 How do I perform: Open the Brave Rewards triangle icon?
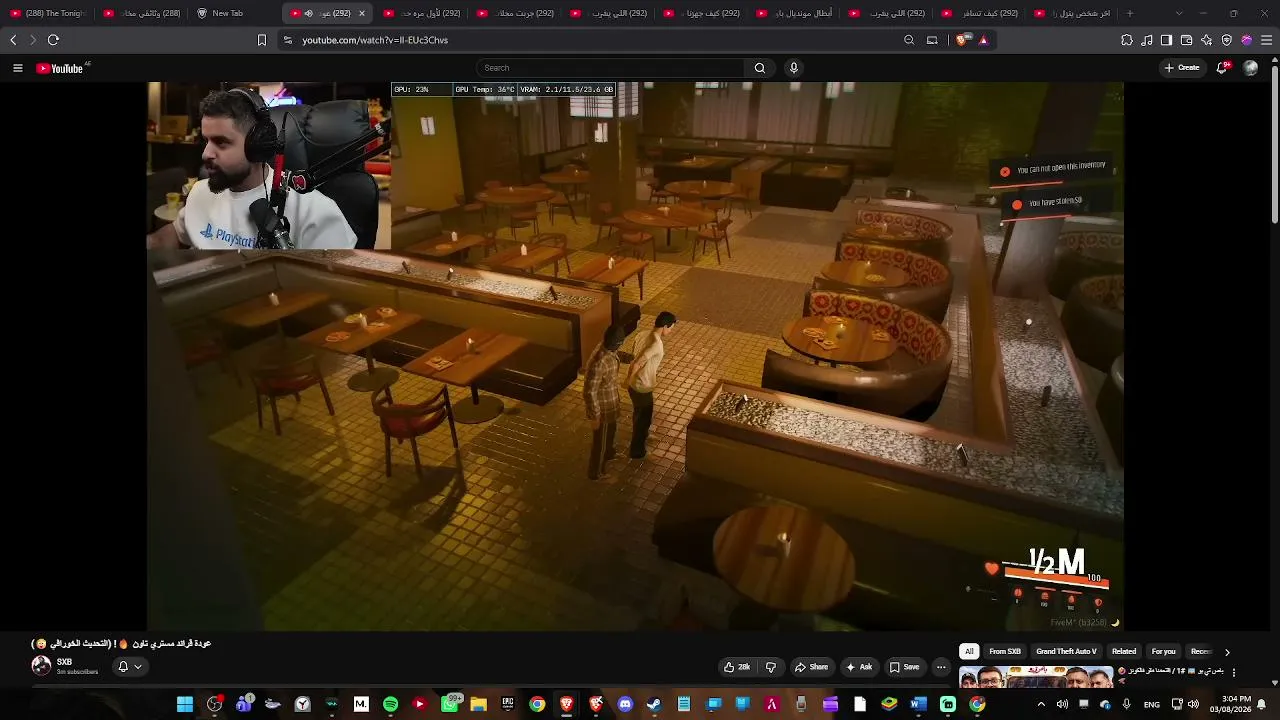(983, 40)
